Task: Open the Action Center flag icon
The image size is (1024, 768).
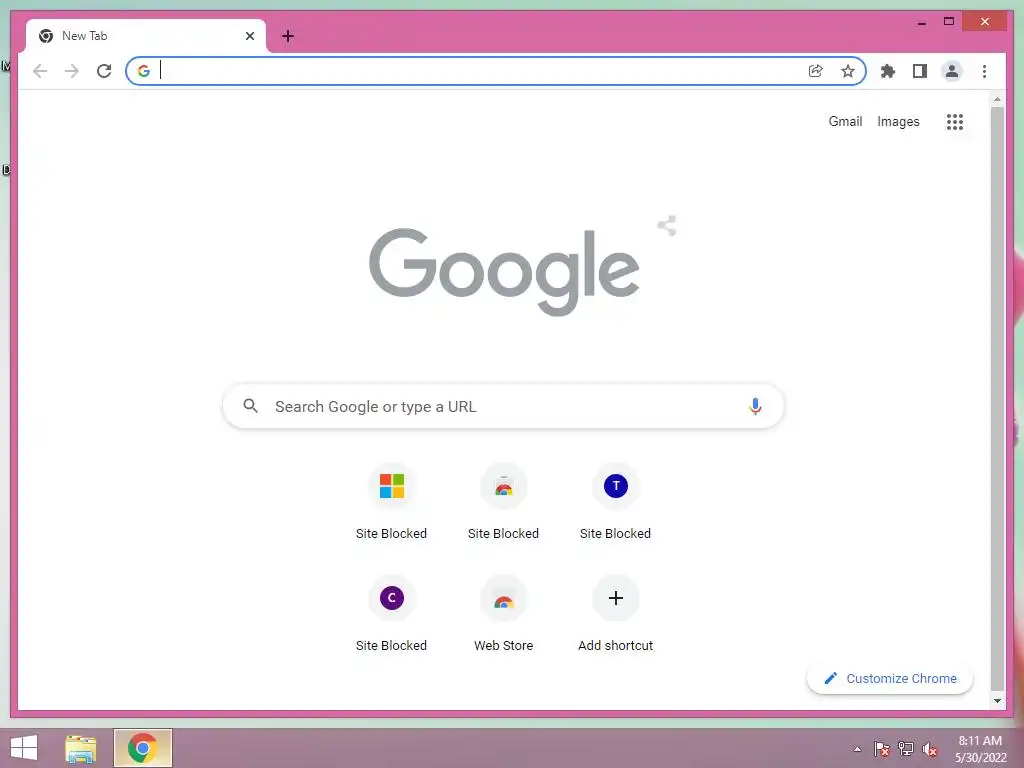Action: coord(881,749)
